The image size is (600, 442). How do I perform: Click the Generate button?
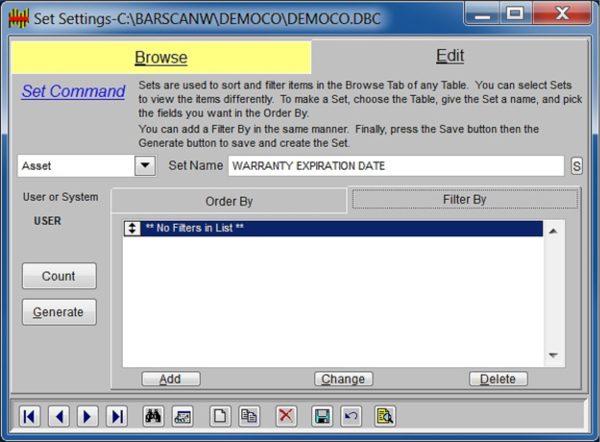click(x=59, y=312)
